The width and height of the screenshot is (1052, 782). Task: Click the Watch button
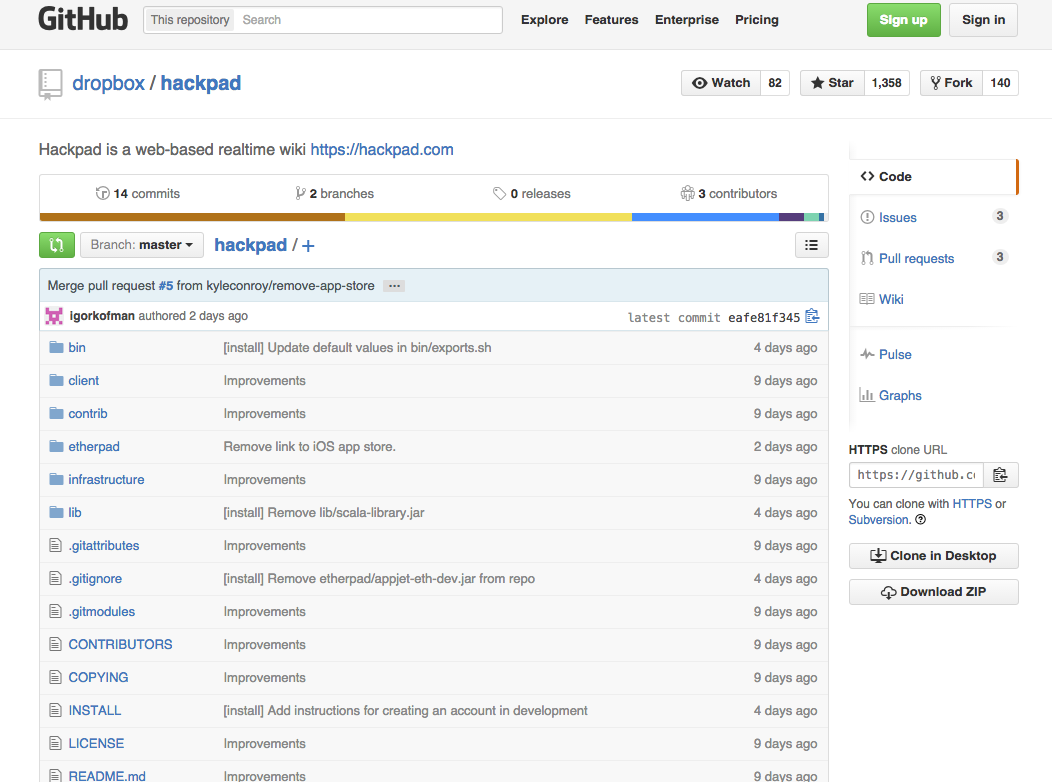coord(721,82)
